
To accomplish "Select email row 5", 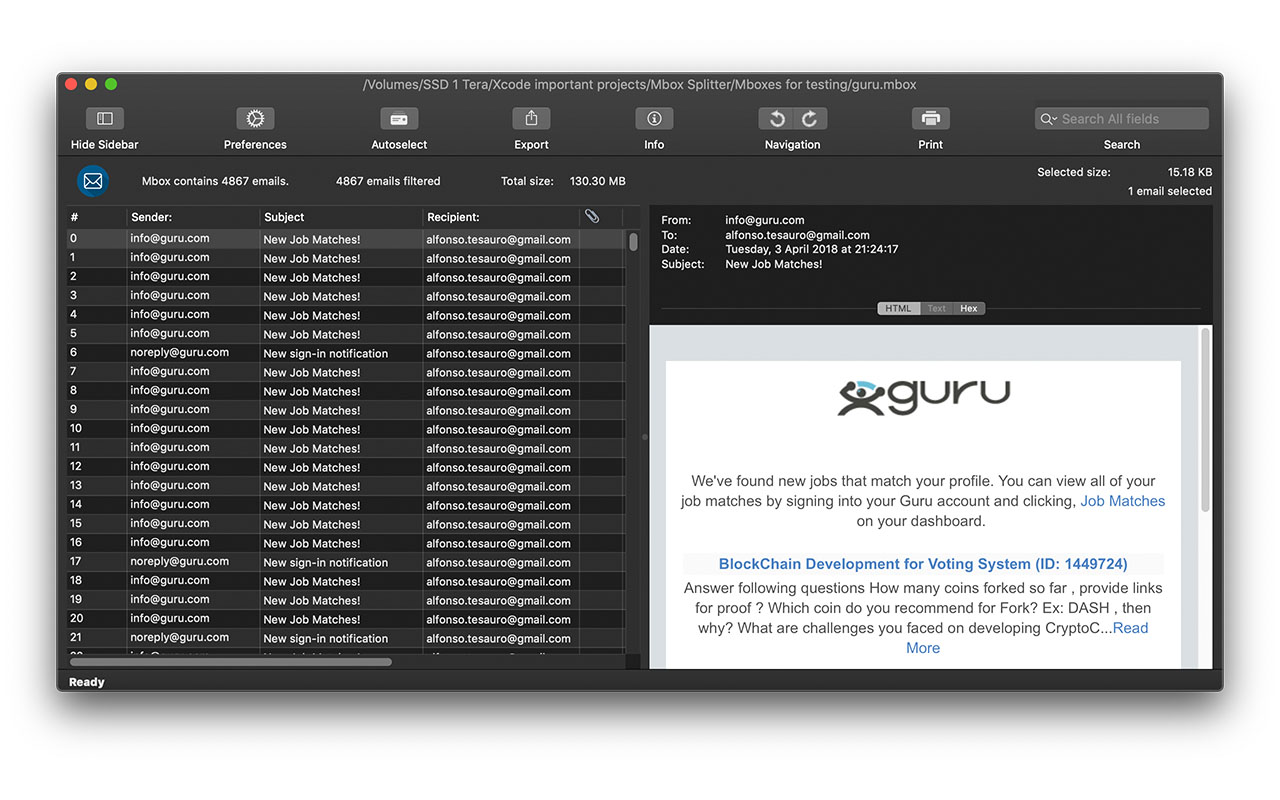I will pyautogui.click(x=346, y=334).
